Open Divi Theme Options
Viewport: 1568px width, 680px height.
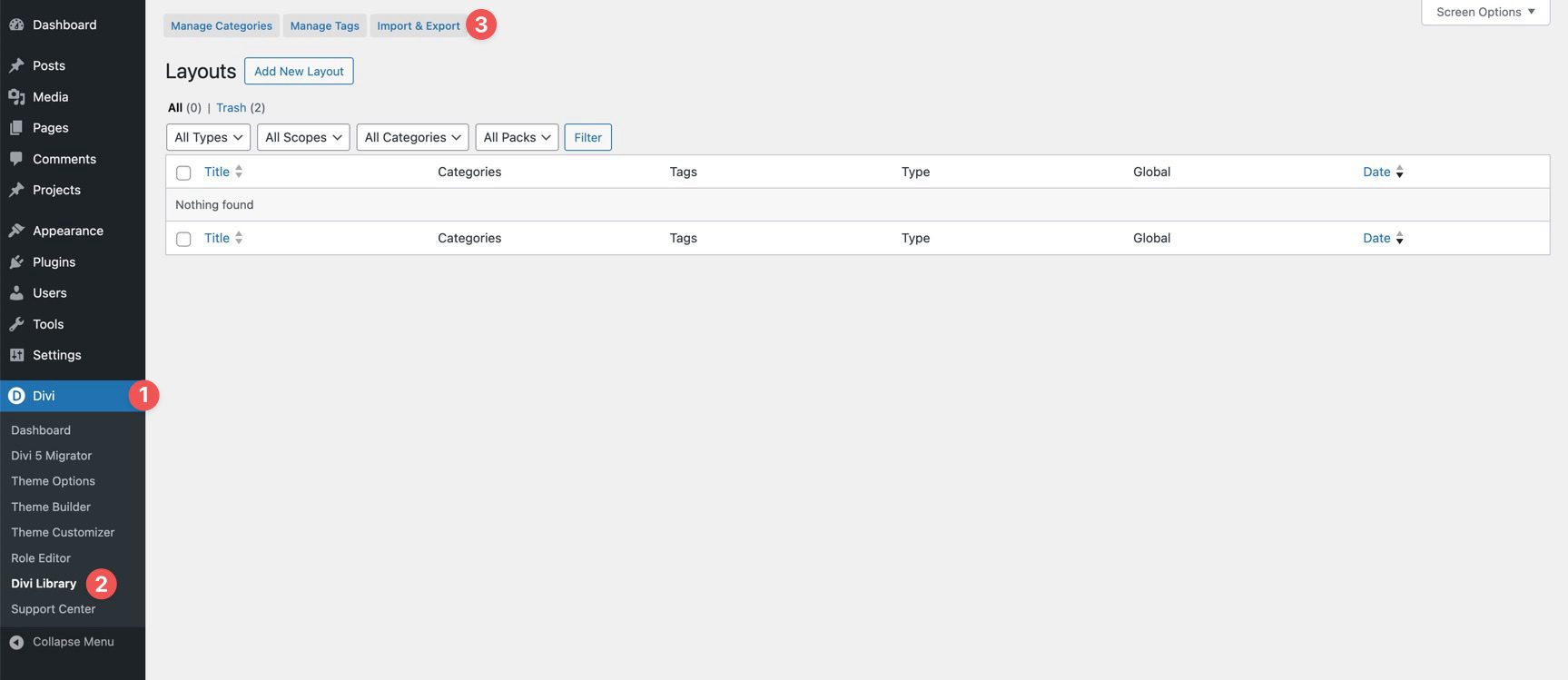point(54,481)
